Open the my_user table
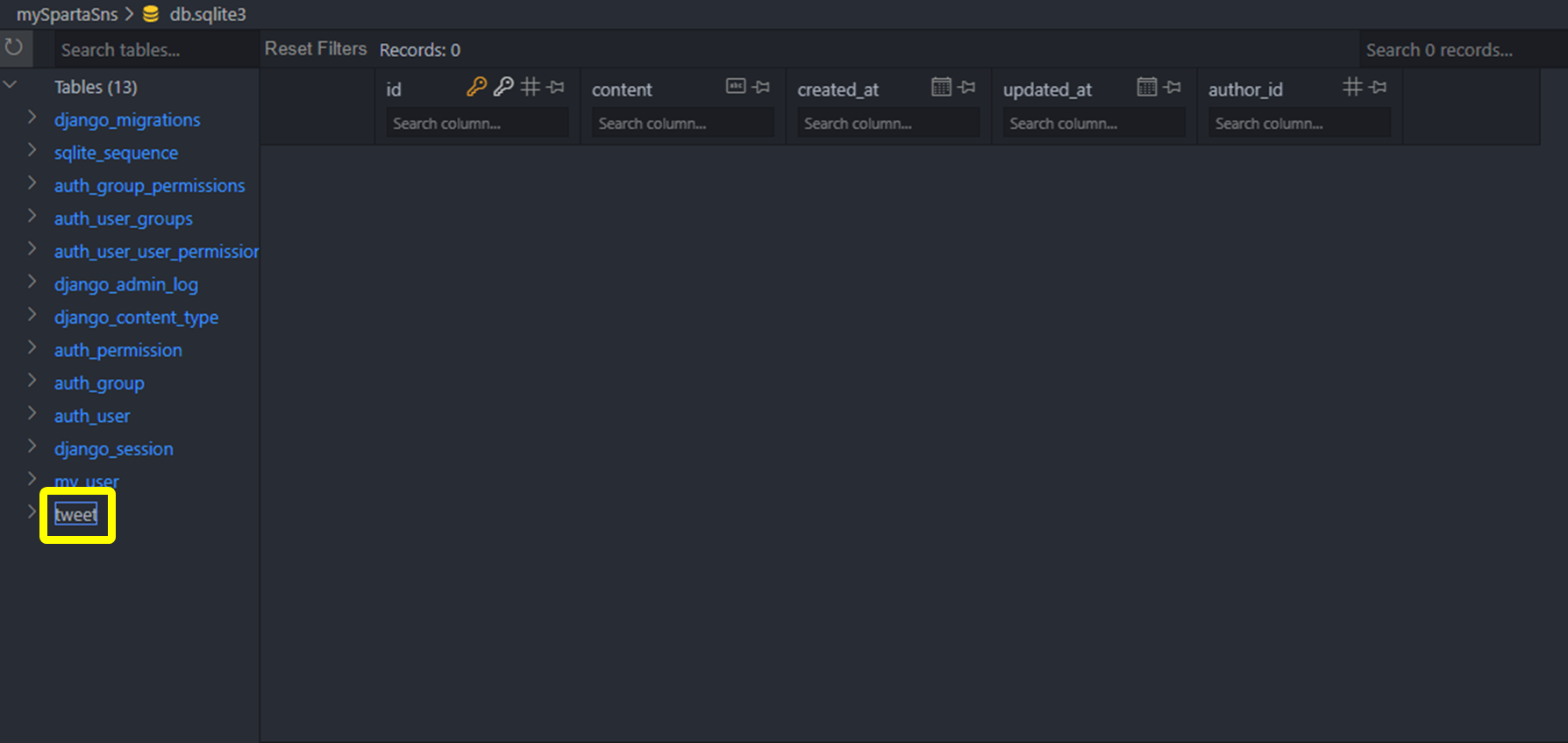 click(x=86, y=482)
